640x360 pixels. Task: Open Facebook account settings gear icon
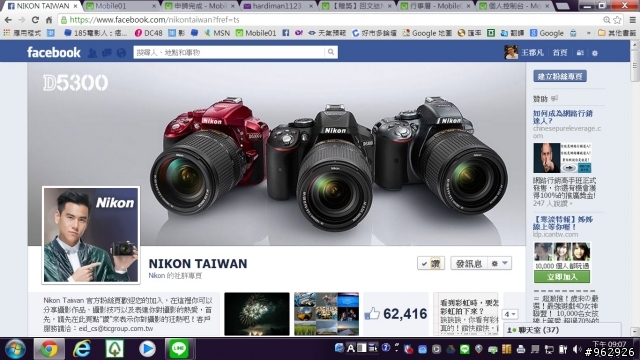[x=595, y=53]
